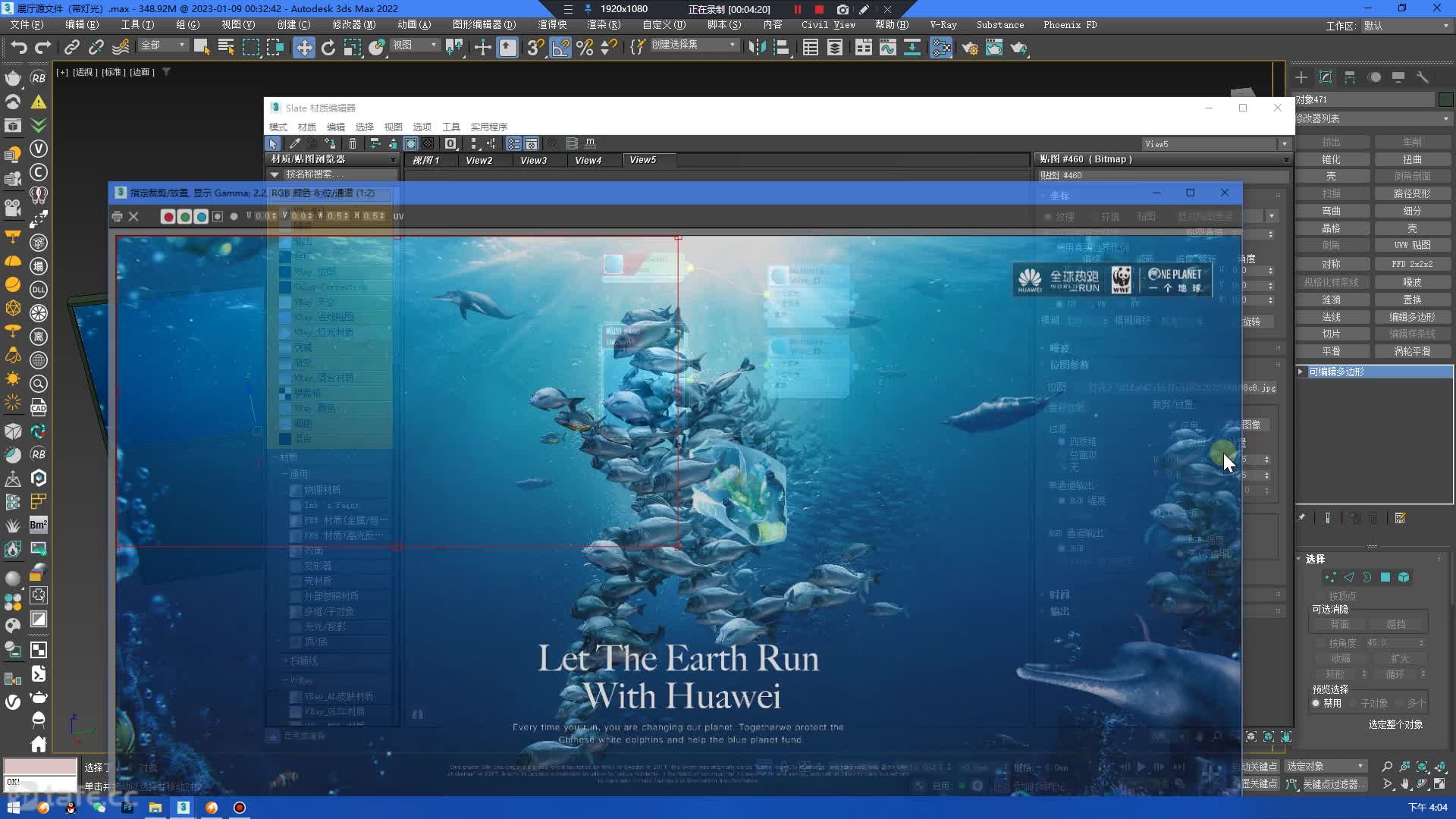The width and height of the screenshot is (1456, 819).
Task: Toggle green channel in crop window
Action: click(x=184, y=216)
